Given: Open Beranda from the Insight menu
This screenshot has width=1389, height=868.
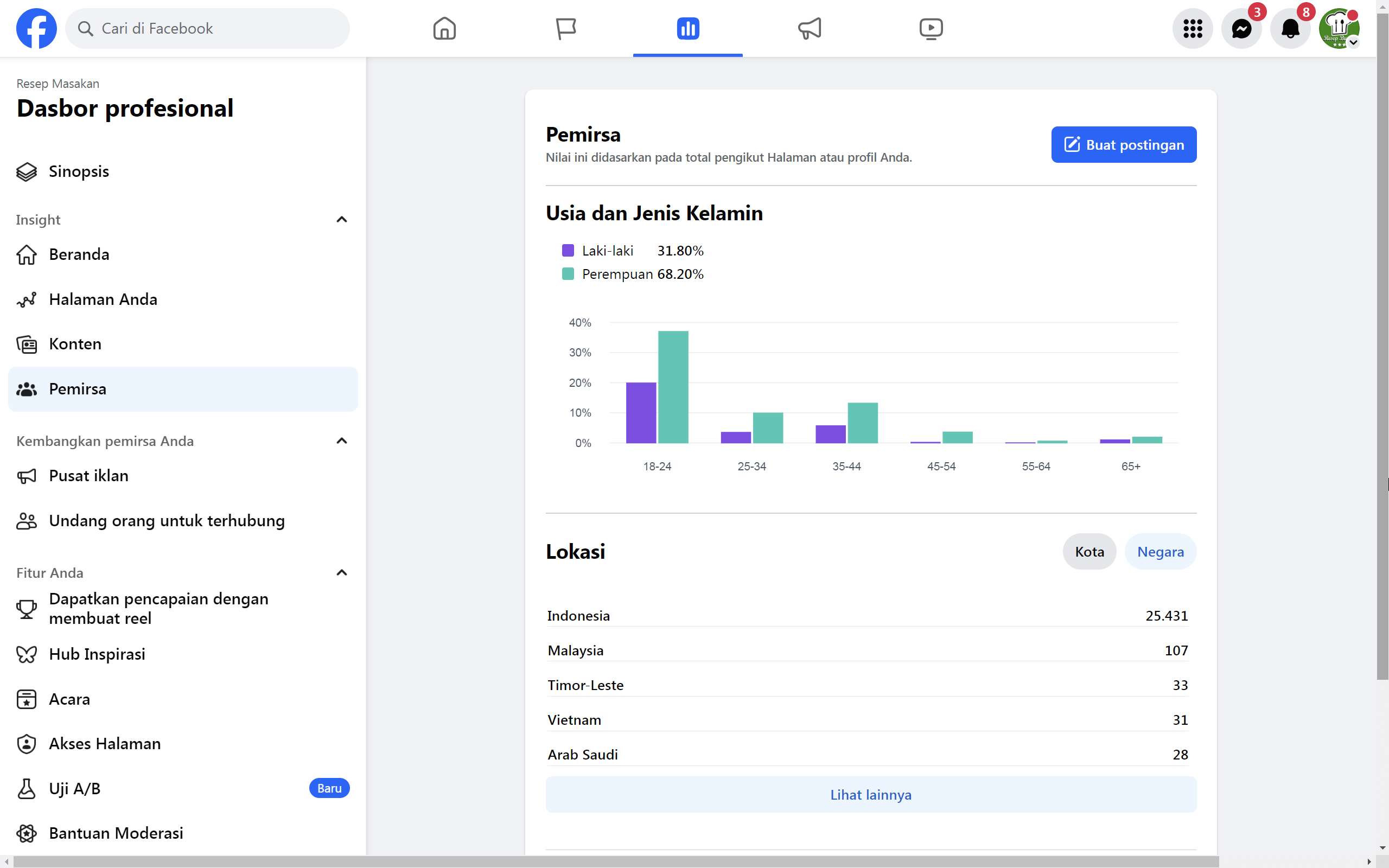Looking at the screenshot, I should 79,254.
